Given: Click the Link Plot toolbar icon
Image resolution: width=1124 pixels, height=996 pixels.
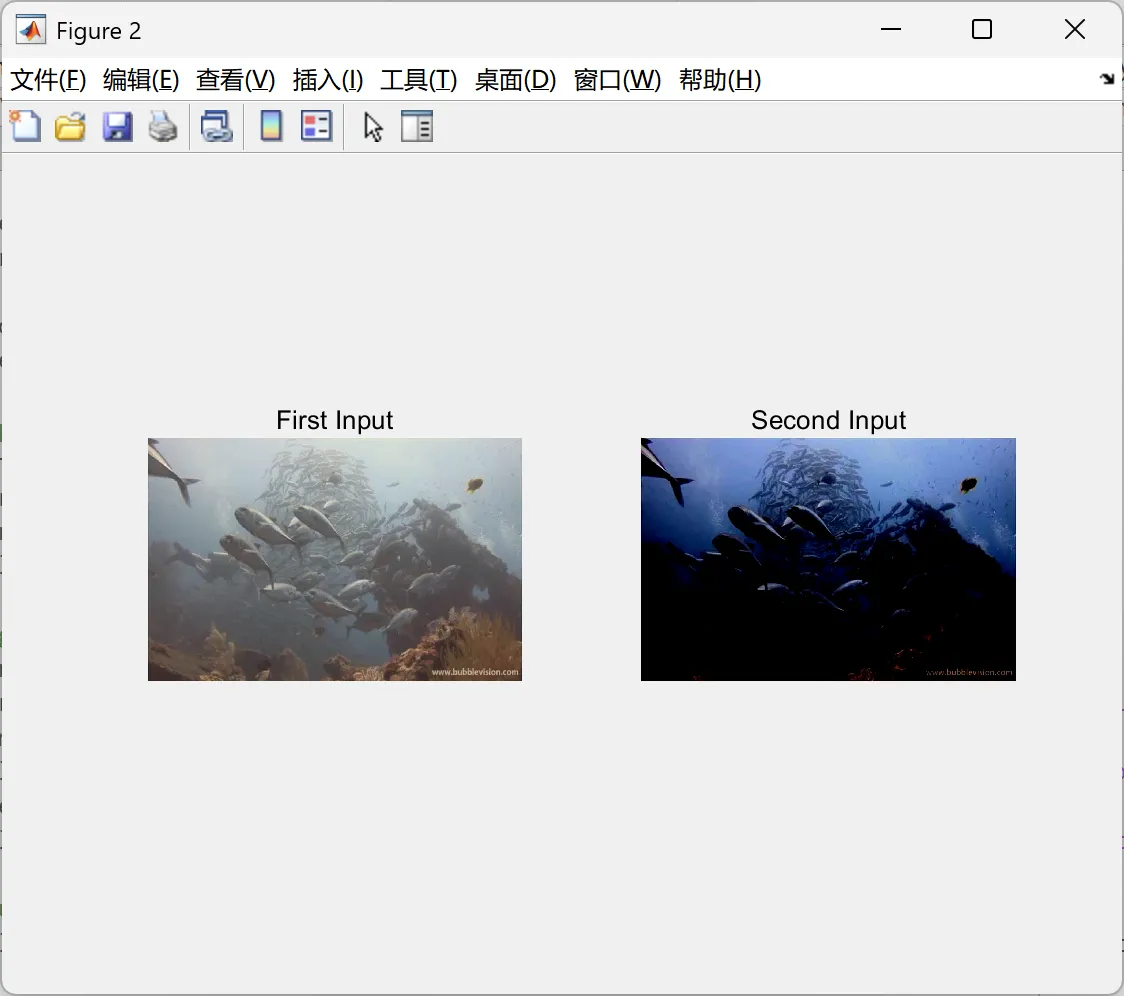Looking at the screenshot, I should coord(216,127).
